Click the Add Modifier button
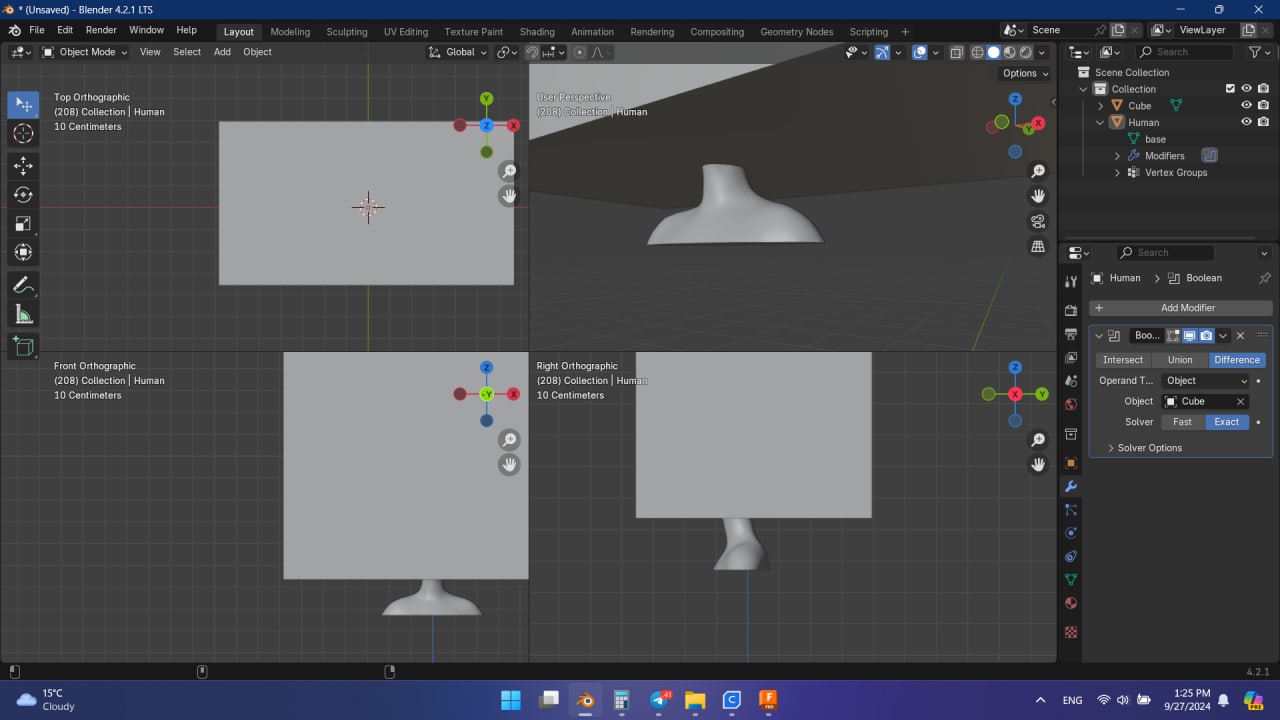This screenshot has width=1280, height=720. point(1180,308)
